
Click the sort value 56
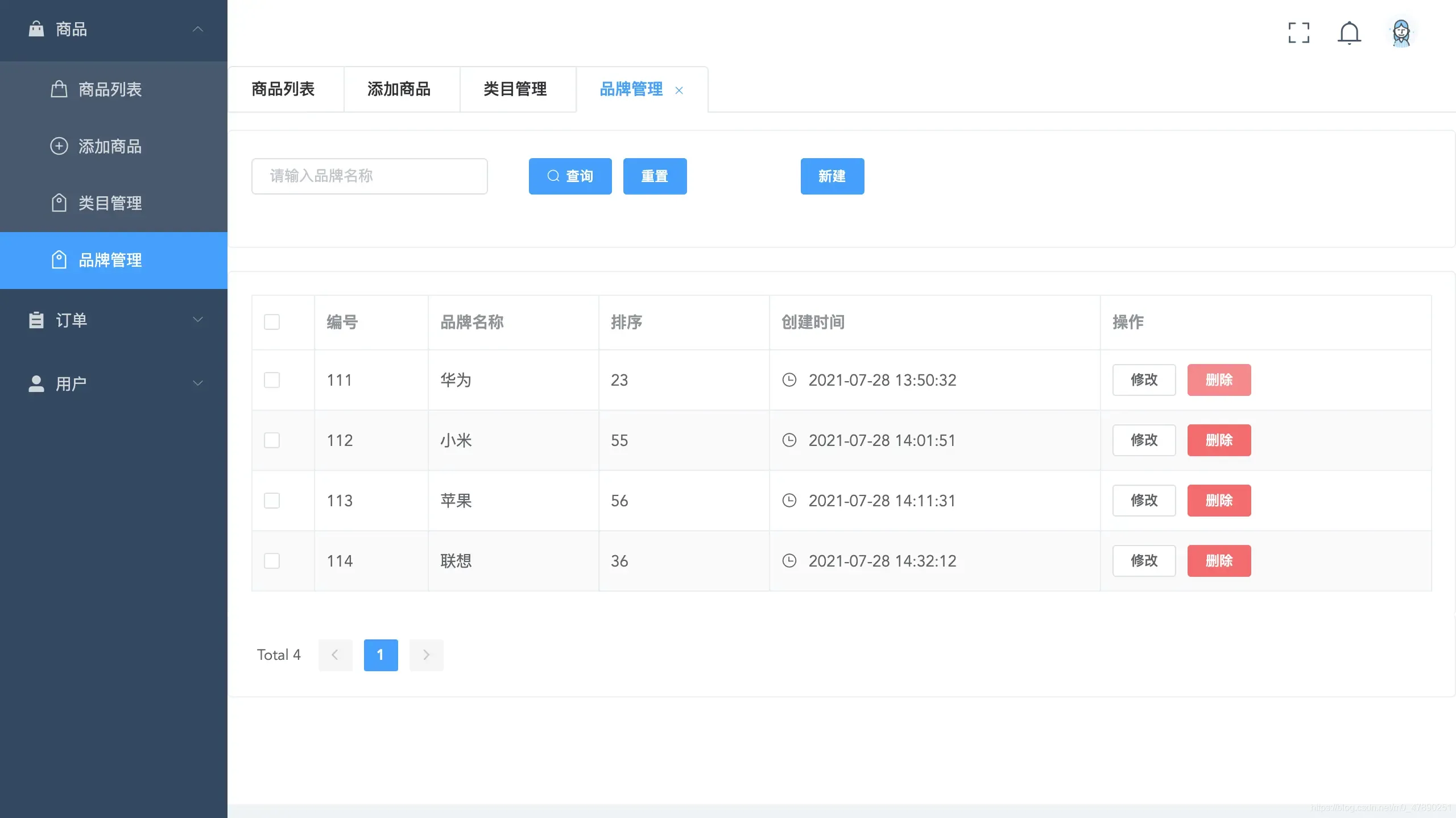coord(619,501)
